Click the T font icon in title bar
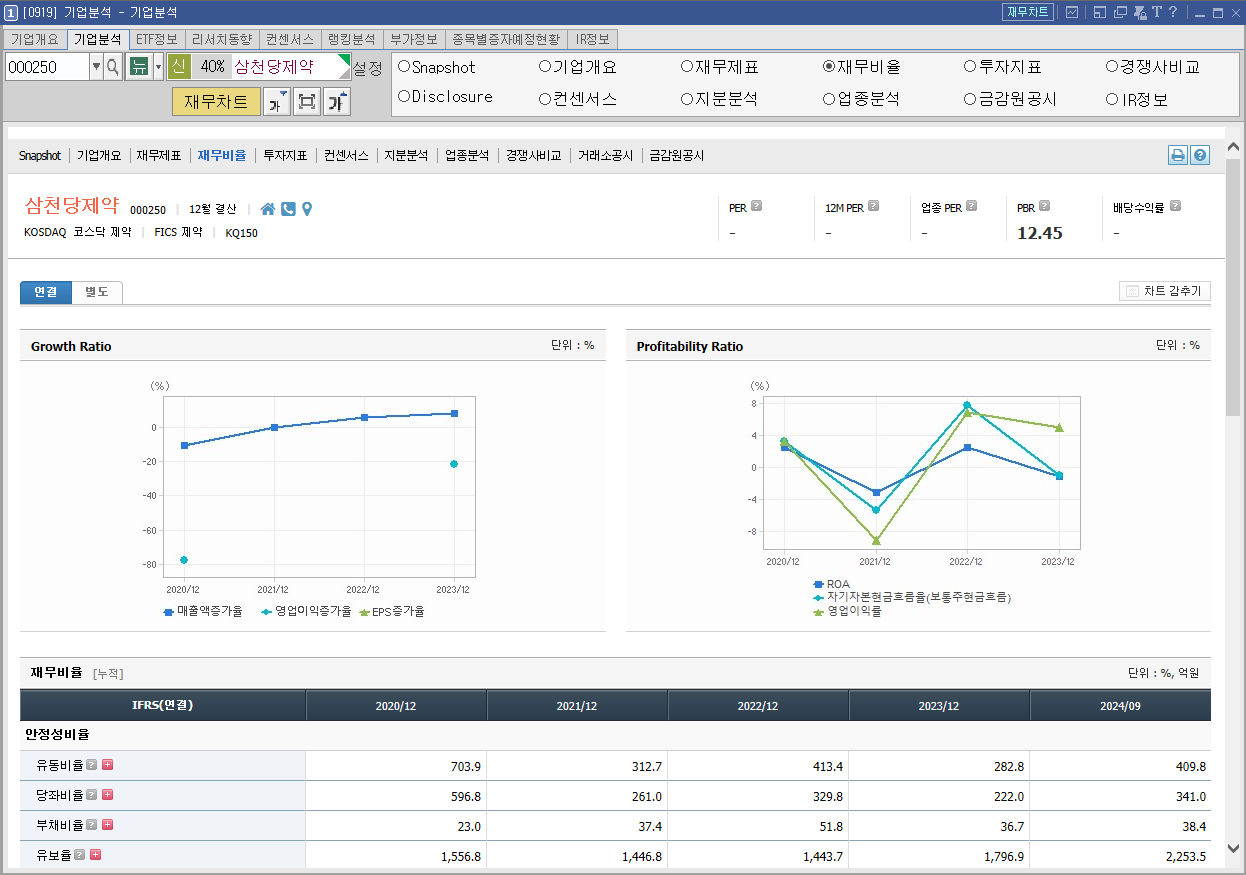This screenshot has height=875, width=1246. (x=1157, y=12)
